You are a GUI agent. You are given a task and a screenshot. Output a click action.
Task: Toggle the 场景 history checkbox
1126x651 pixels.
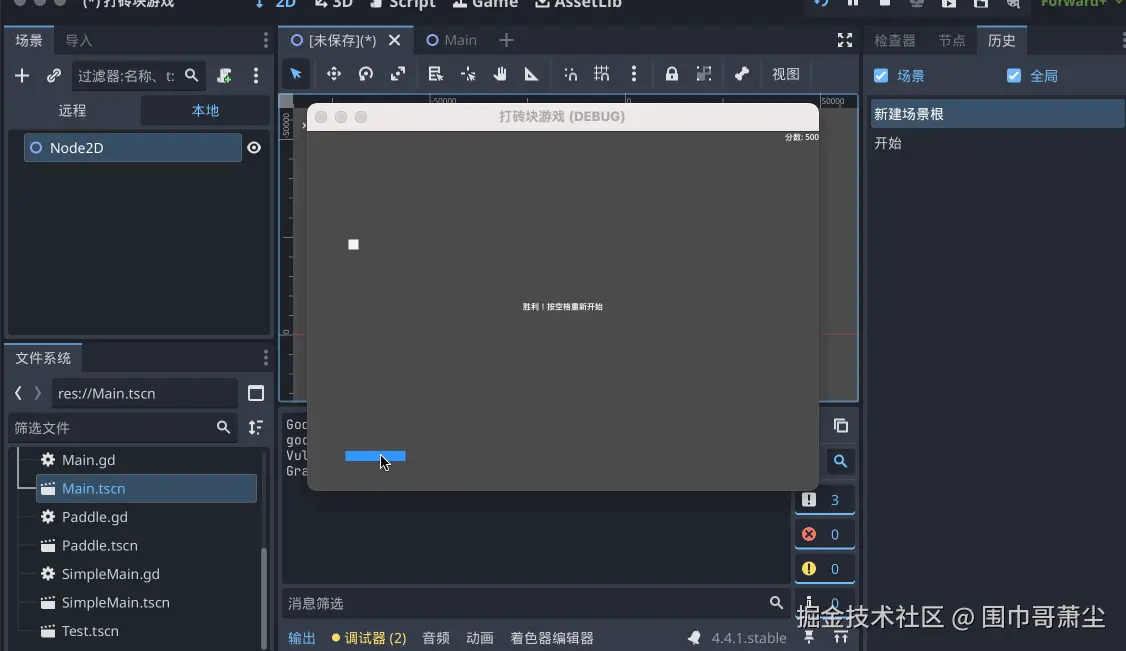(x=881, y=75)
